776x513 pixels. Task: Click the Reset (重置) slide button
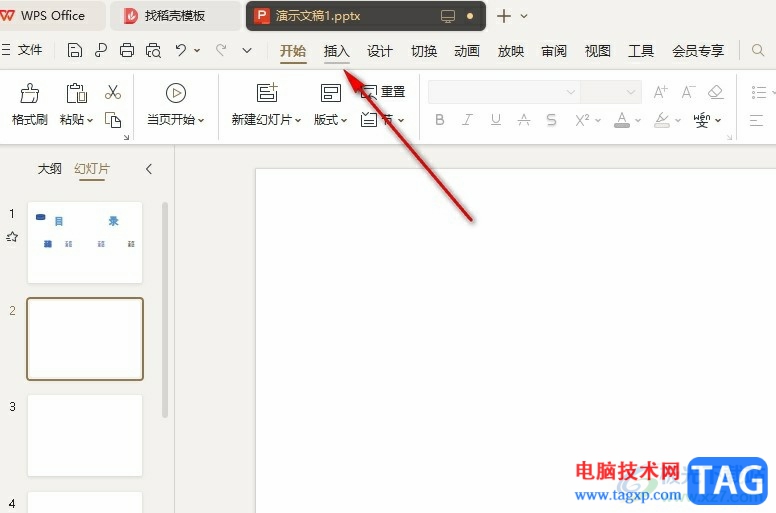383,92
